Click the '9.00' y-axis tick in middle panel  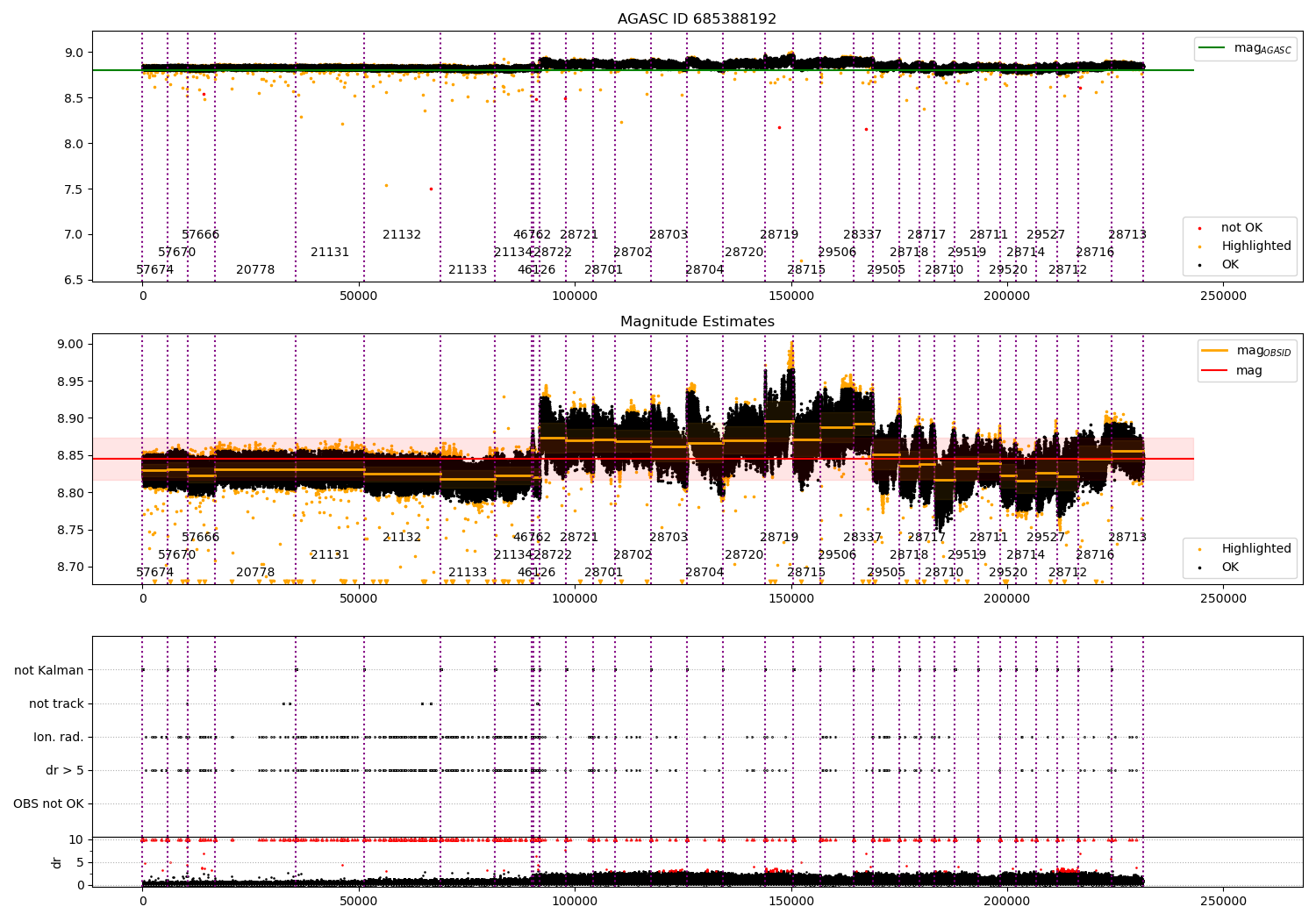point(70,344)
